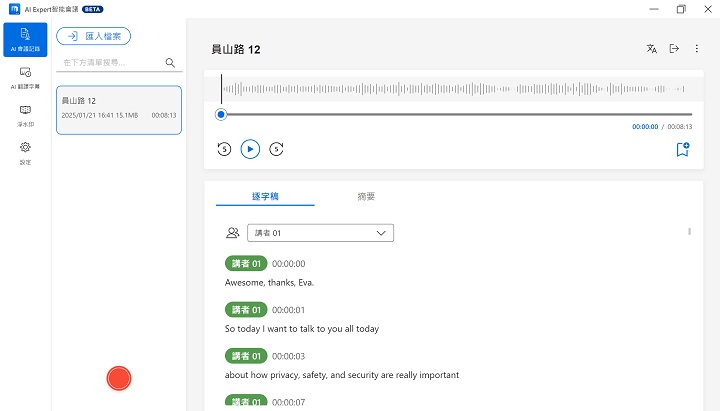Click the export icon beside translate
This screenshot has height=411, width=720.
(674, 49)
